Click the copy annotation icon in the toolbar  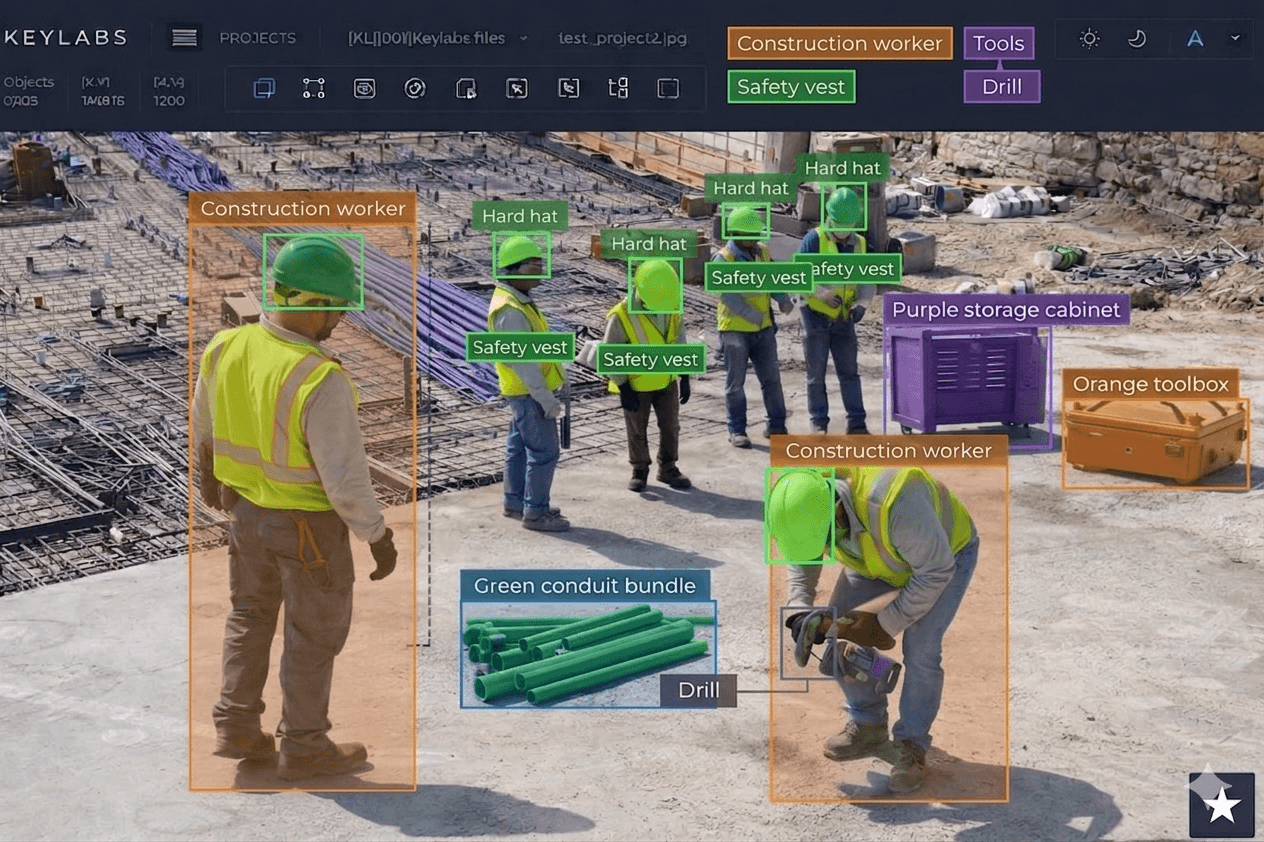[x=465, y=88]
